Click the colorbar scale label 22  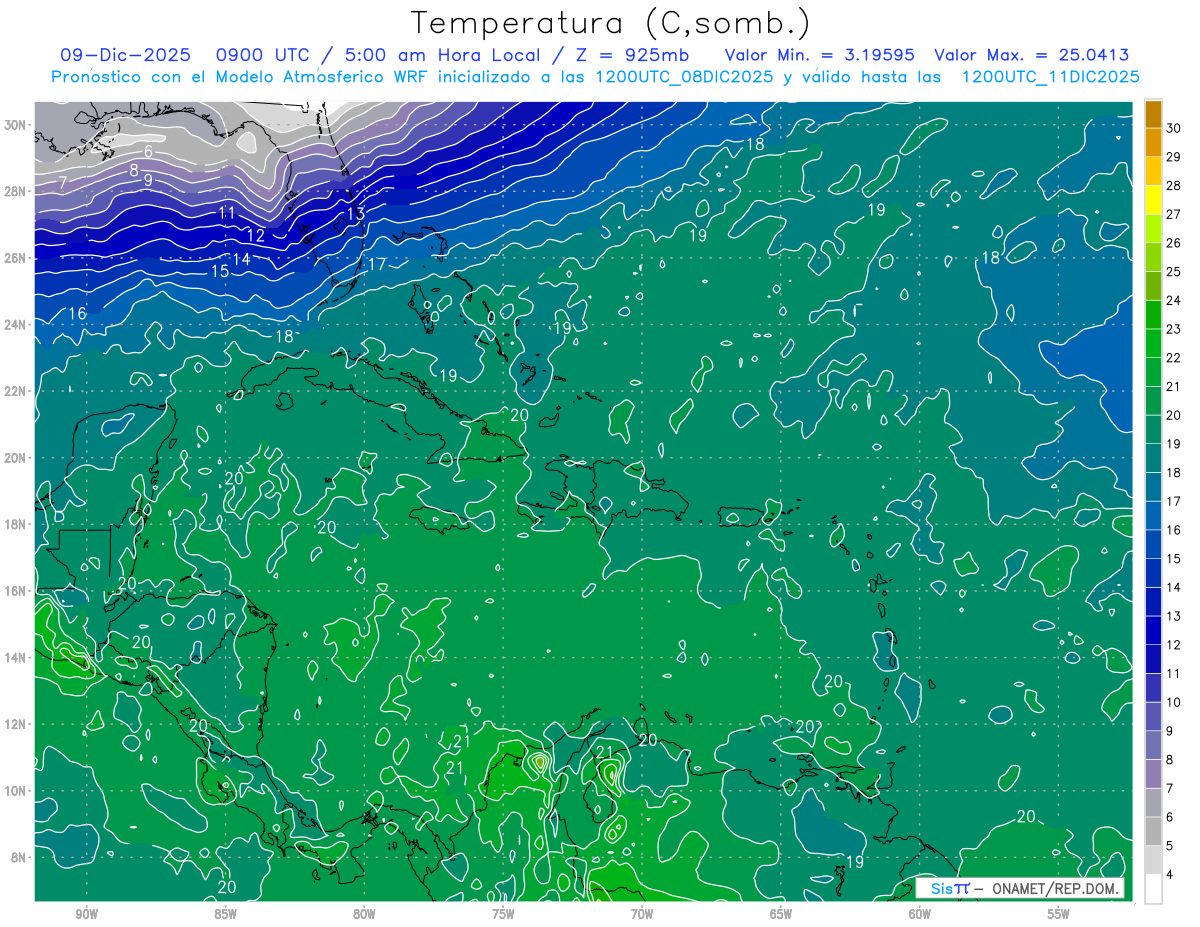point(1174,358)
